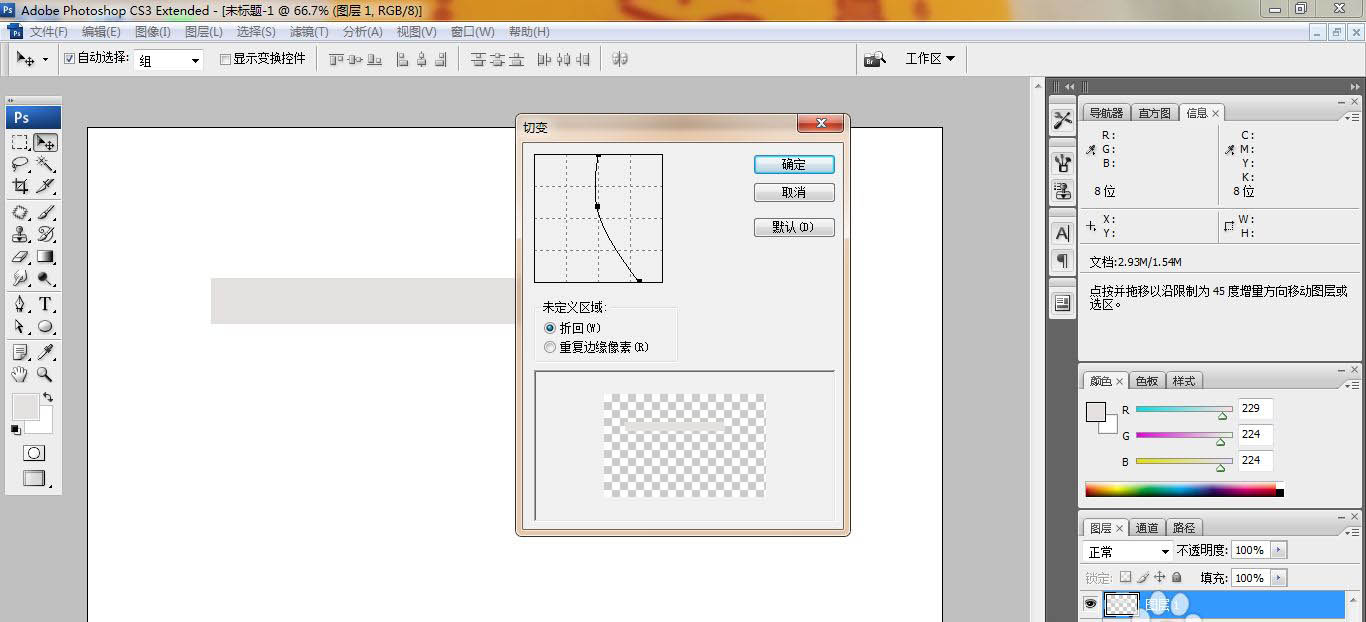Open the 滤镜(T) menu
Image resolution: width=1366 pixels, height=622 pixels.
point(308,32)
